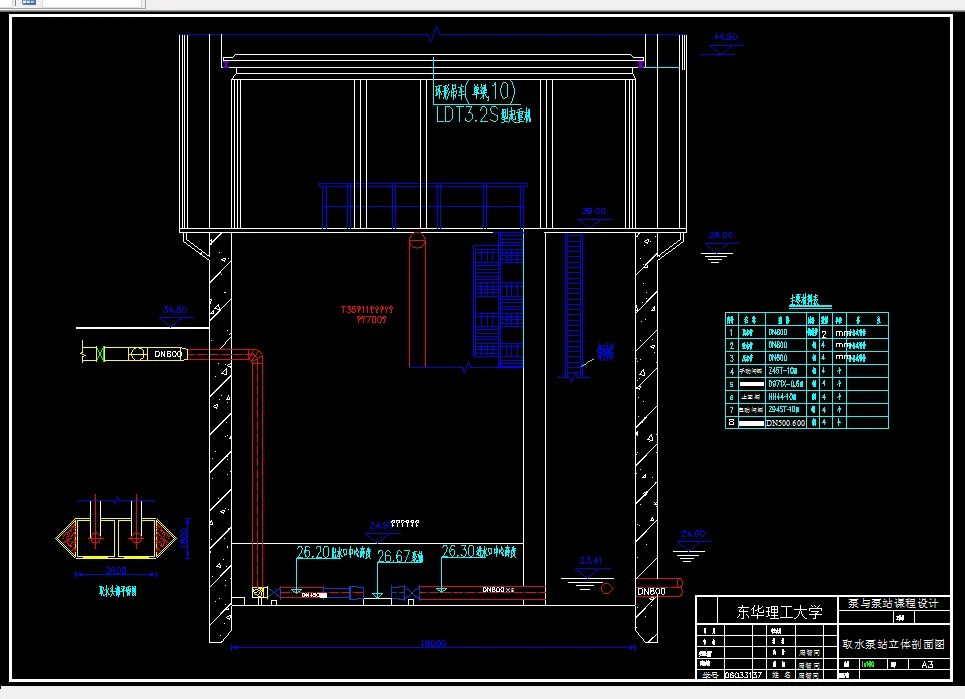Select the red text annotation beside the vertical pipe
This screenshot has width=965, height=699.
(367, 314)
